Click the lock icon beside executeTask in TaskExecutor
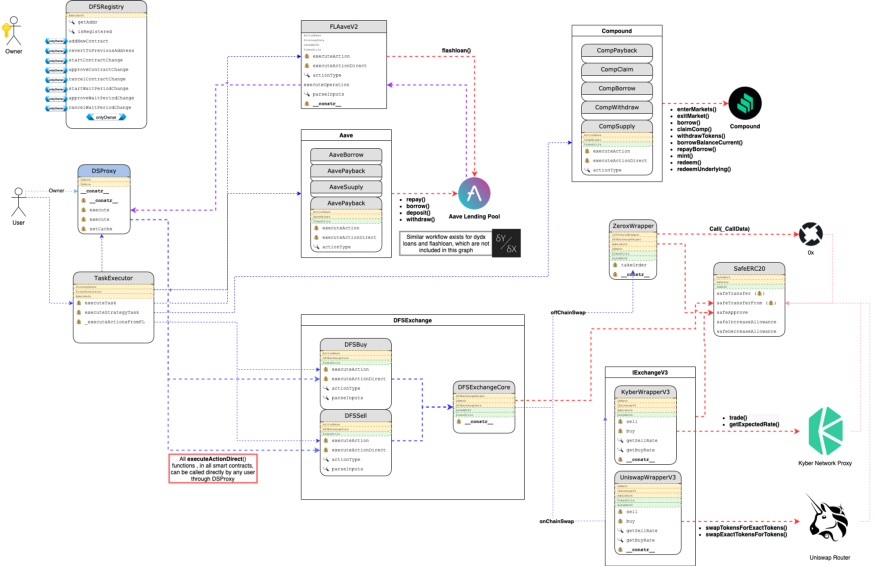875x566 pixels. tap(79, 303)
